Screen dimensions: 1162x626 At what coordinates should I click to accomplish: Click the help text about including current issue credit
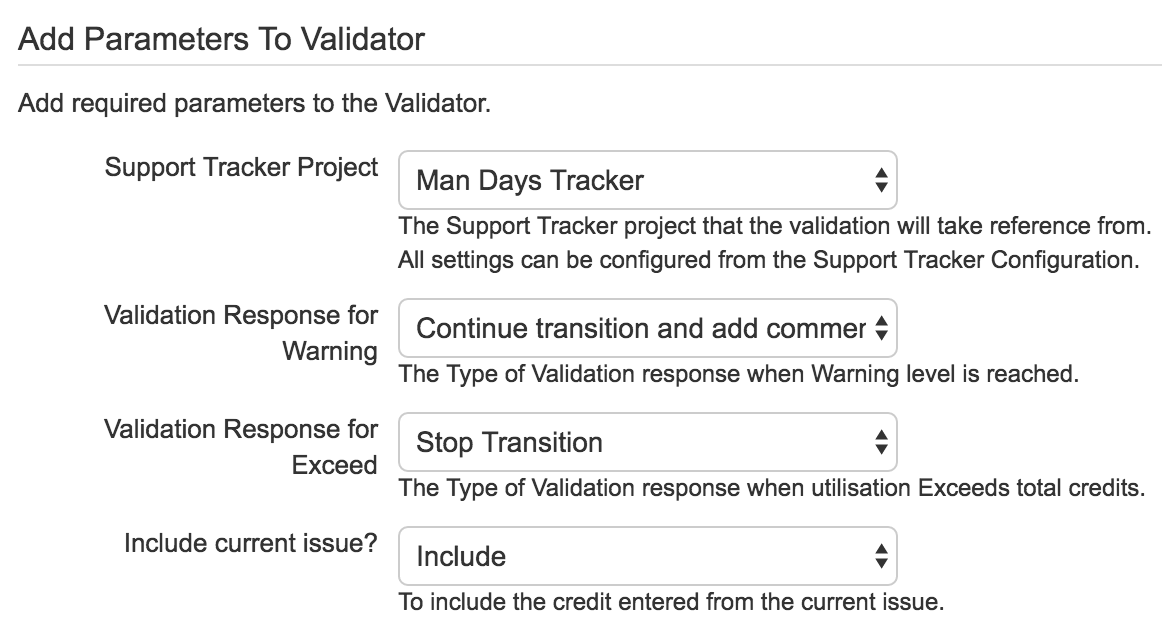[671, 602]
